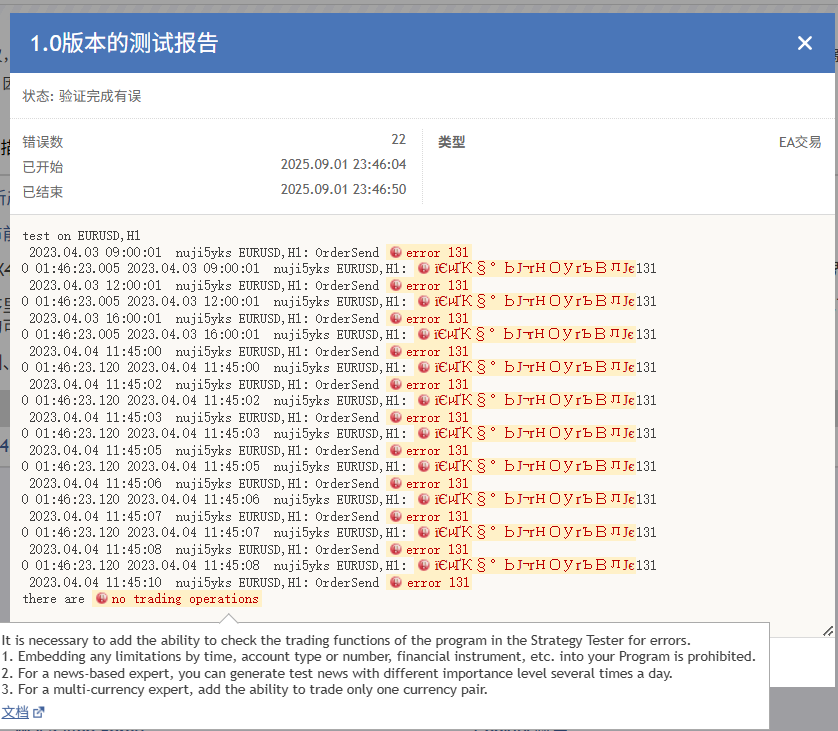Click the 状态 验证完成有误 status text
The width and height of the screenshot is (838, 731).
coord(82,96)
